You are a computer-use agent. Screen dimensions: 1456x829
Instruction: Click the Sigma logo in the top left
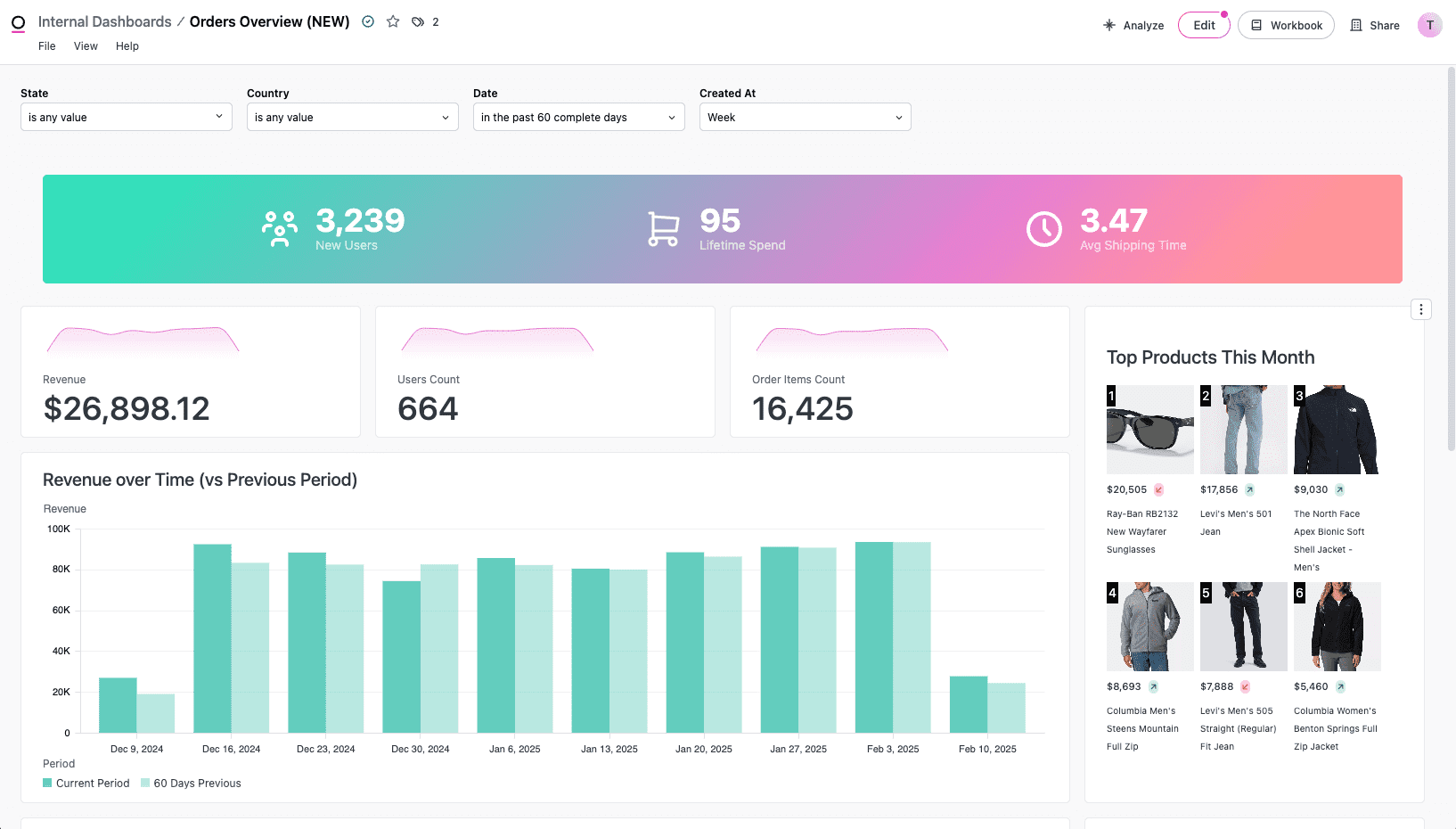point(18,22)
